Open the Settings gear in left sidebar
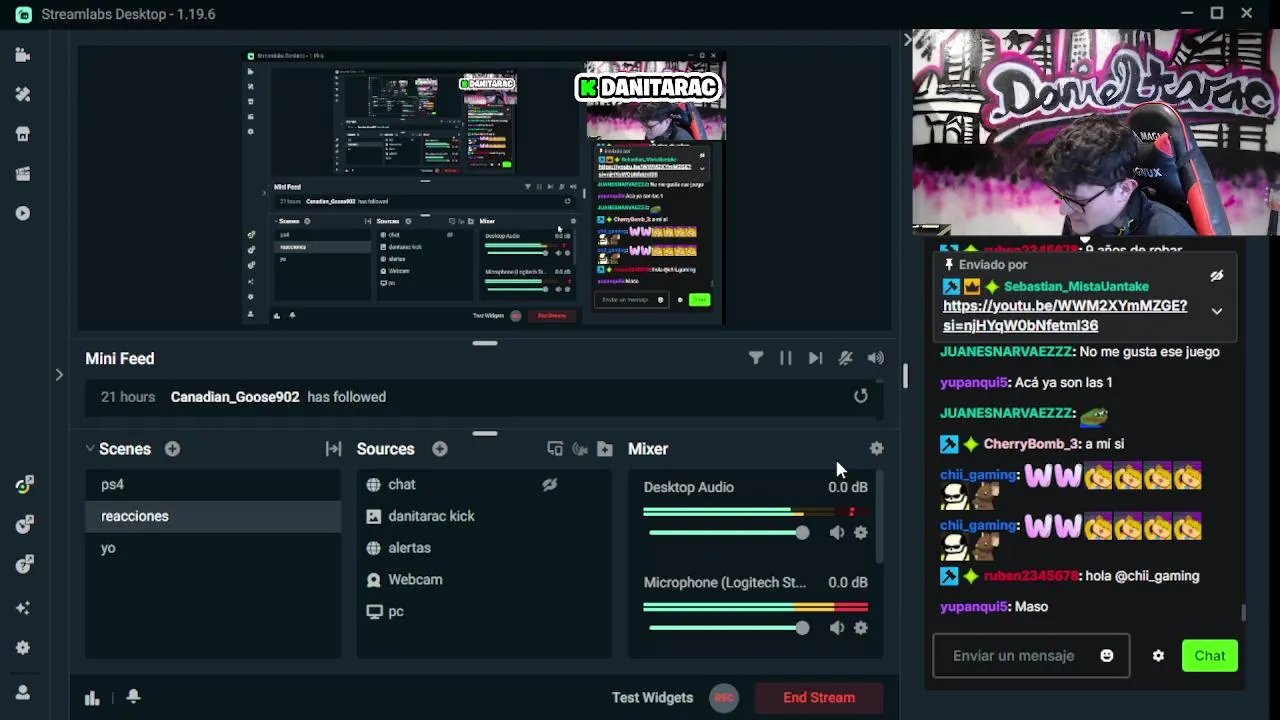This screenshot has height=720, width=1280. pos(23,648)
